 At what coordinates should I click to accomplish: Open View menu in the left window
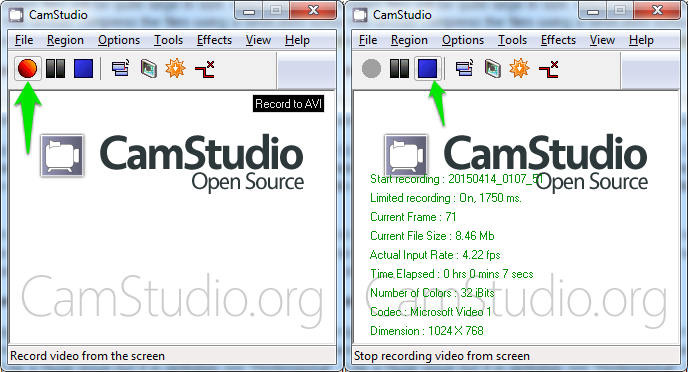(258, 40)
